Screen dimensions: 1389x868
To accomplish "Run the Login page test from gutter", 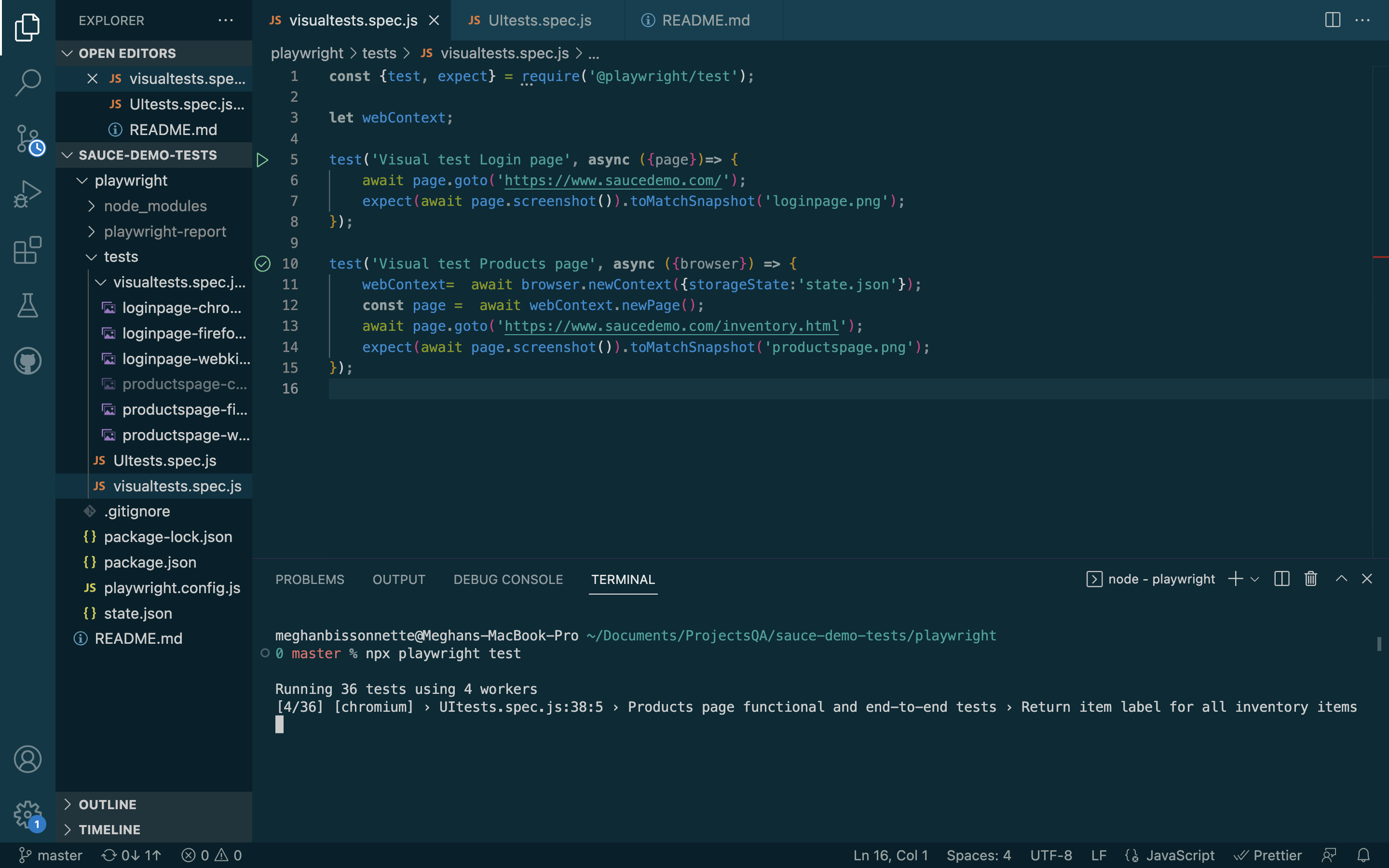I will [262, 160].
